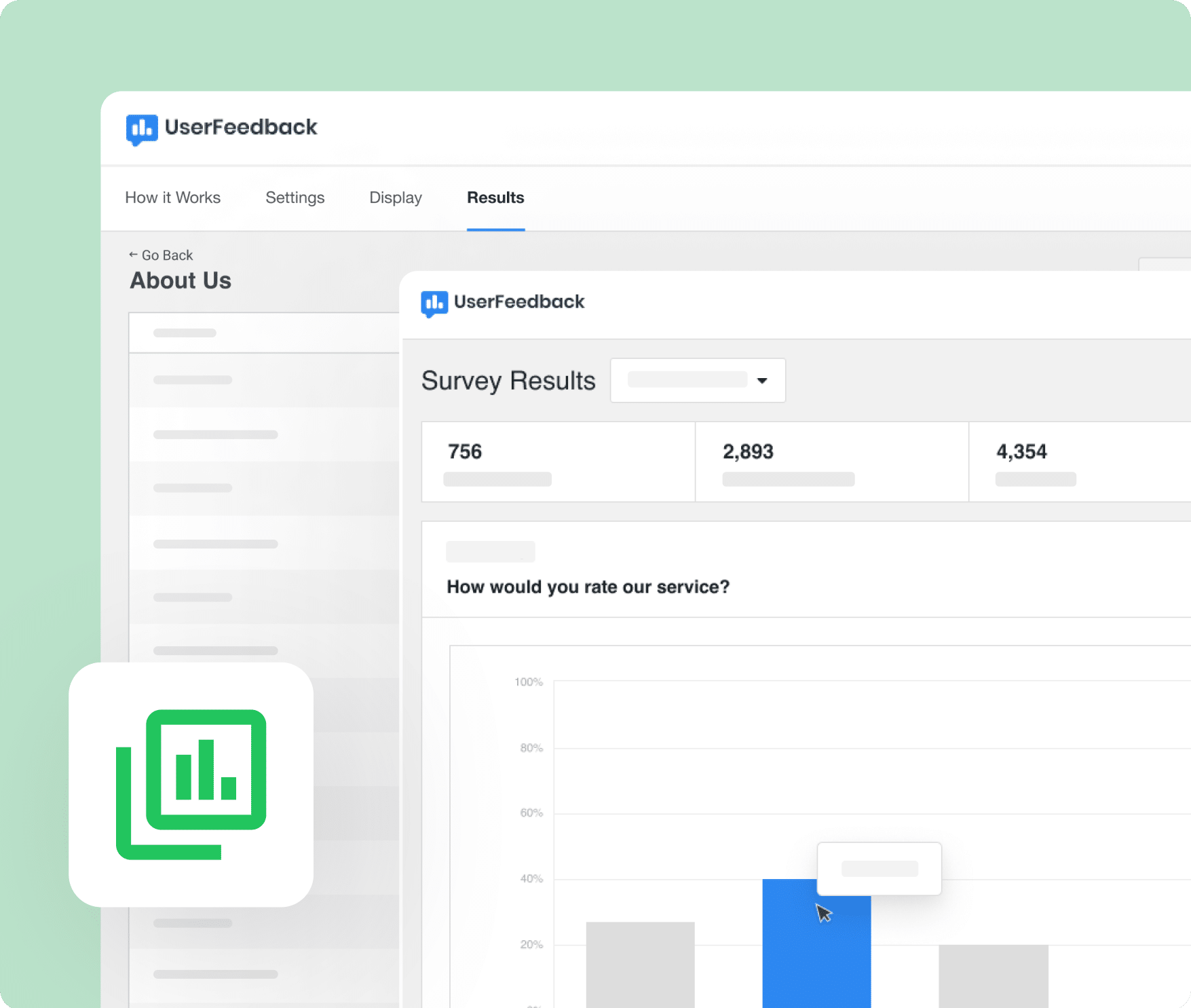Click the 756 stat card
1191x1008 pixels.
point(559,462)
